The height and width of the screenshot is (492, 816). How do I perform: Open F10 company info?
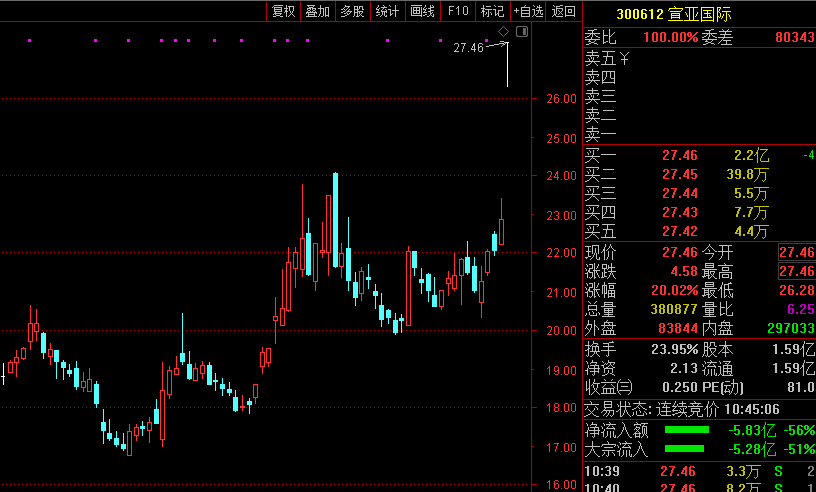(458, 11)
